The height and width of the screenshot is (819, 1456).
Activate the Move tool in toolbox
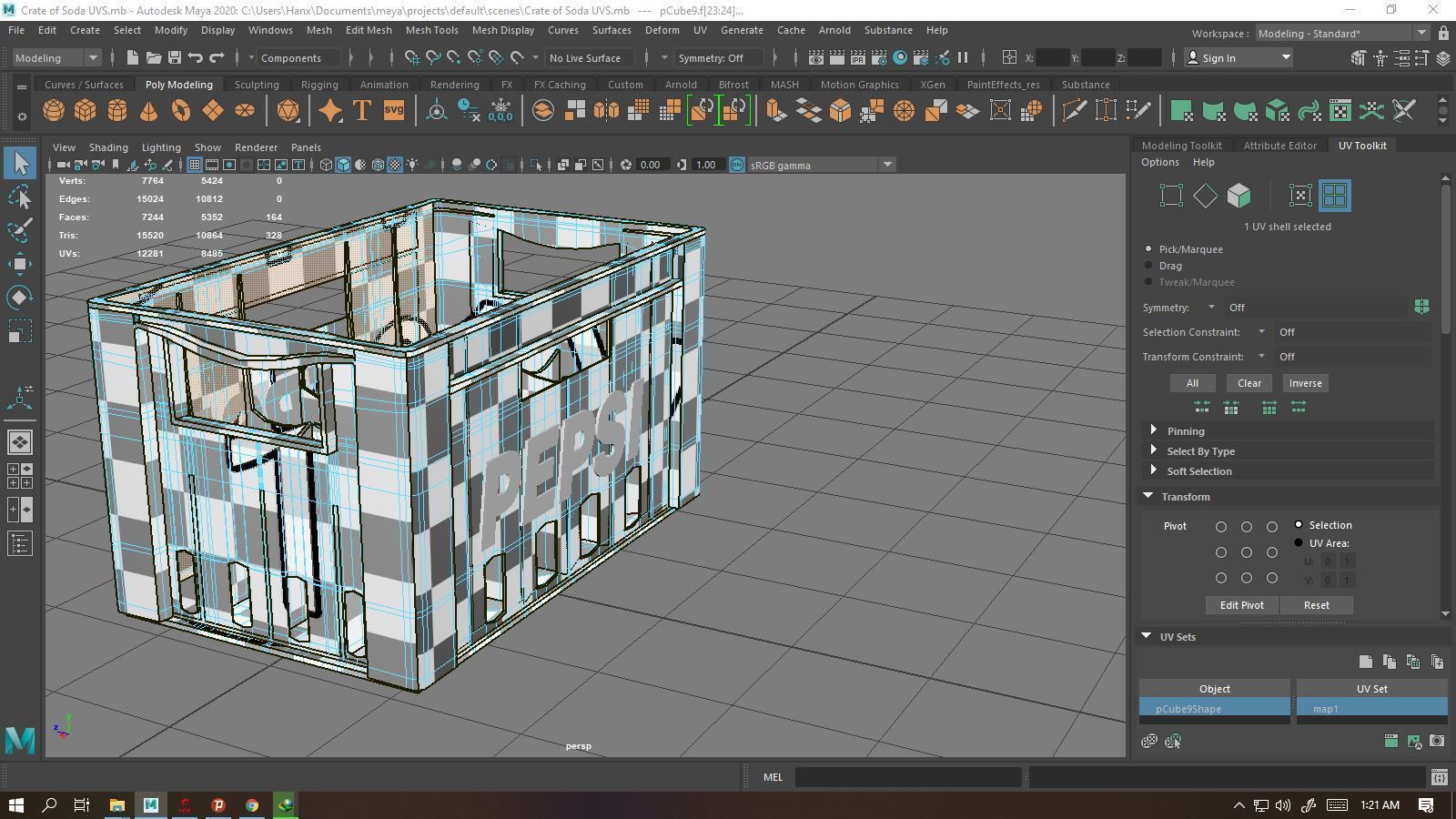[x=20, y=264]
